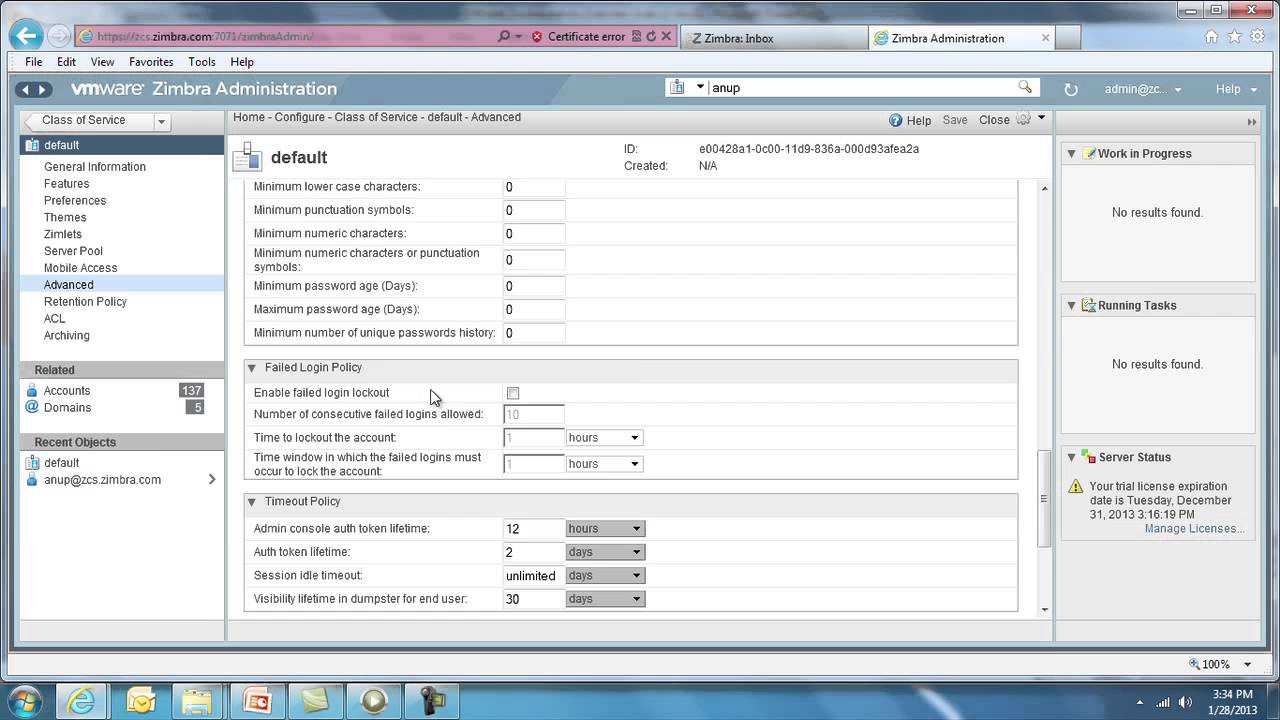Viewport: 1280px width, 720px height.
Task: Click the Help question mark icon
Action: point(895,120)
